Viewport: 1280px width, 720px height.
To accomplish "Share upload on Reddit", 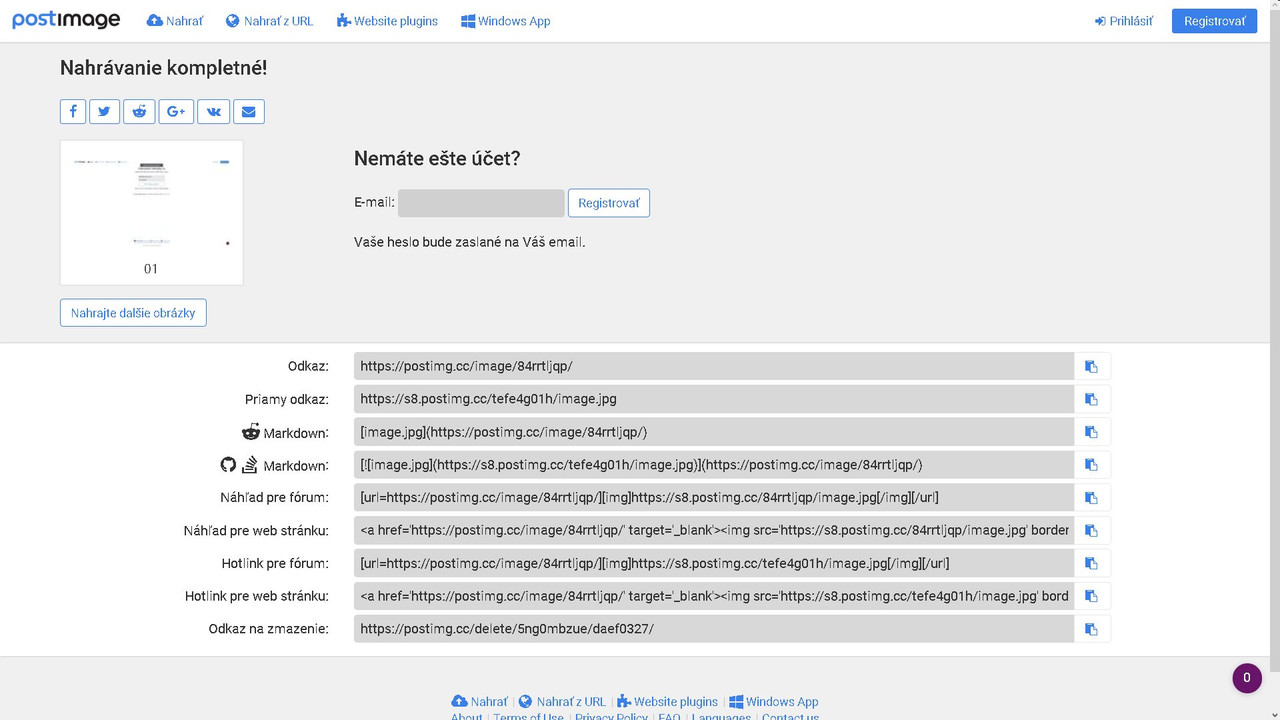I will [x=139, y=111].
